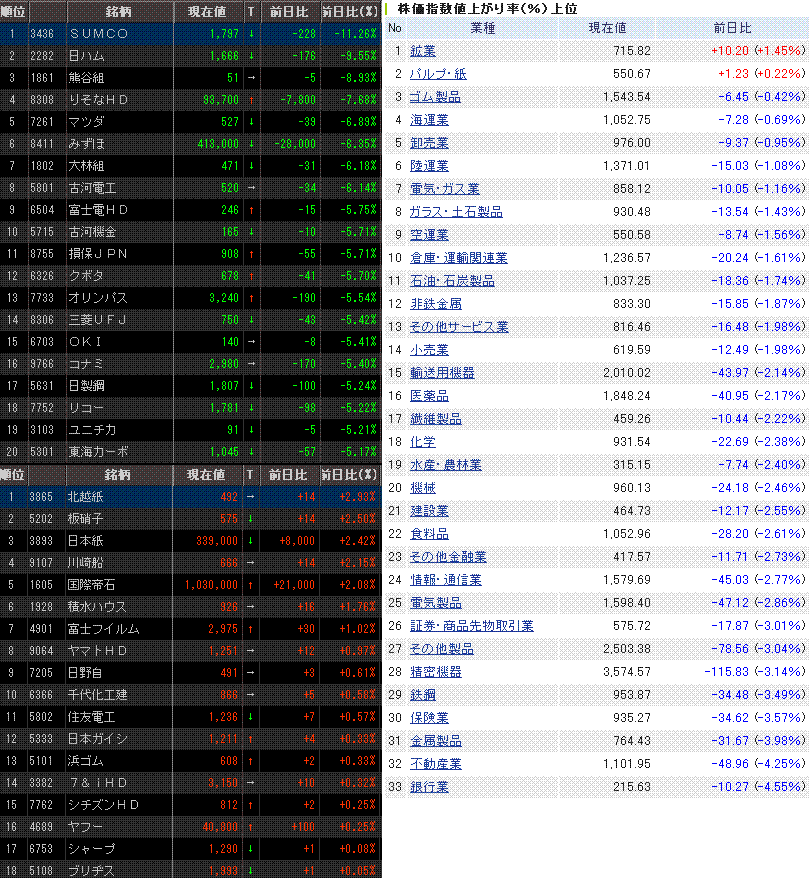Click the 三菱ＵＦＪ stock name
The image size is (809, 878).
point(97,320)
